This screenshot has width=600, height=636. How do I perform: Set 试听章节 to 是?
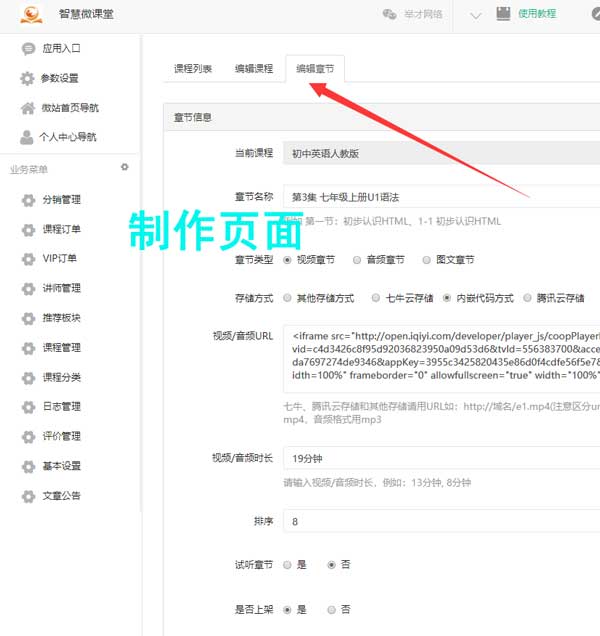(287, 565)
